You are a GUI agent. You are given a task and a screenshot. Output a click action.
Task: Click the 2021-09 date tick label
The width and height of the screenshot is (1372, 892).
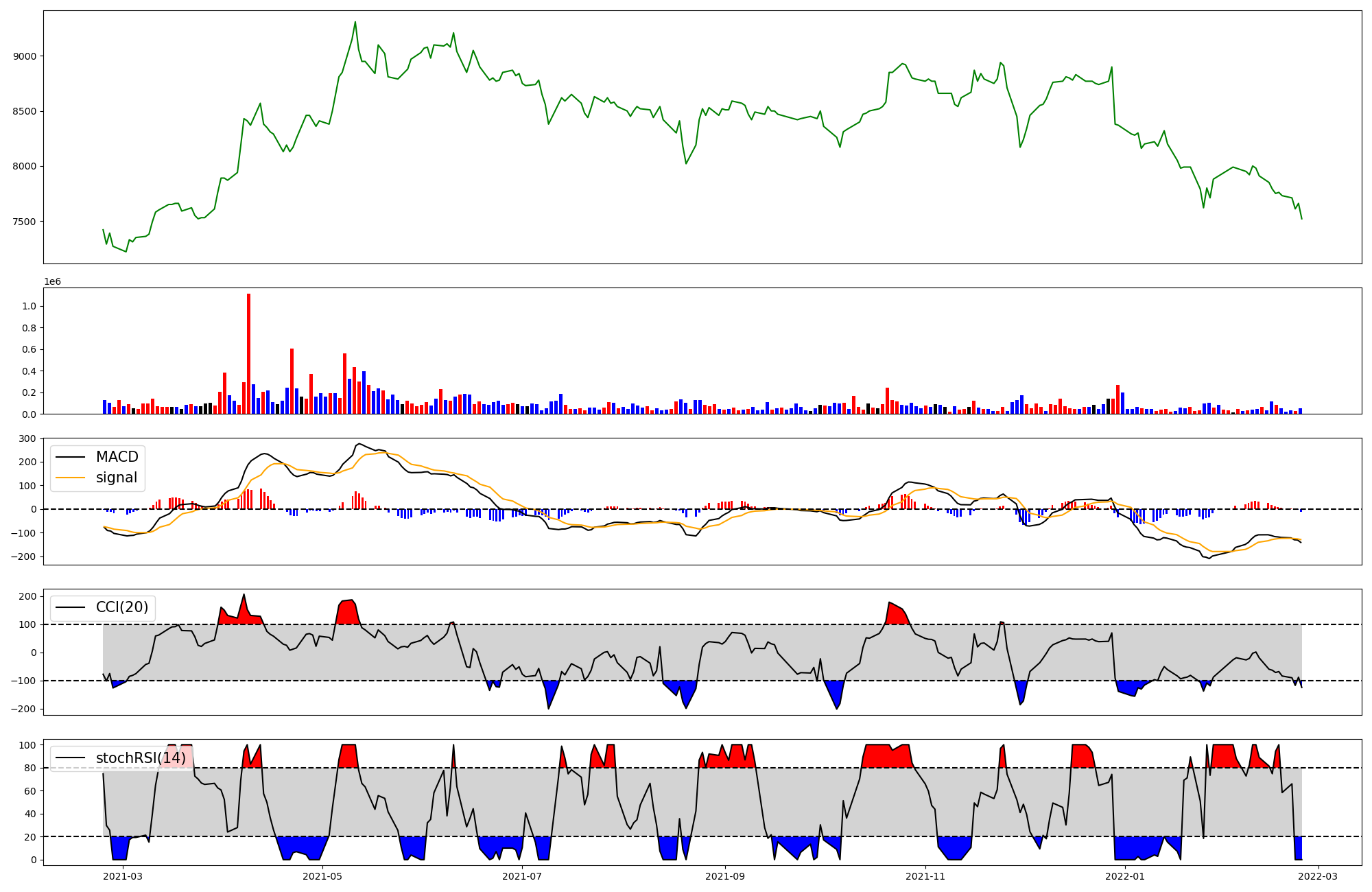725,876
